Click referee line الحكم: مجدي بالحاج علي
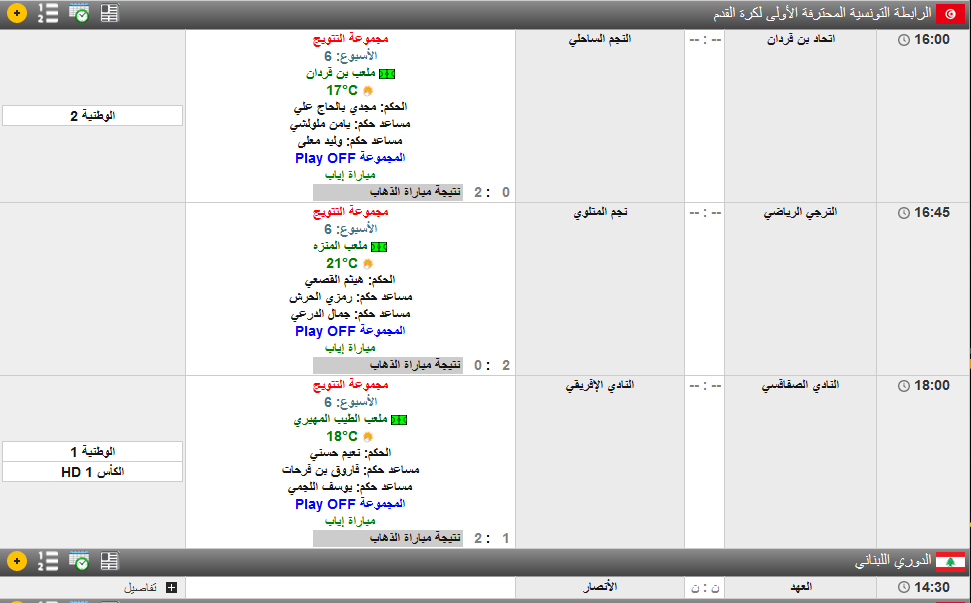The height and width of the screenshot is (603, 971). click(350, 107)
